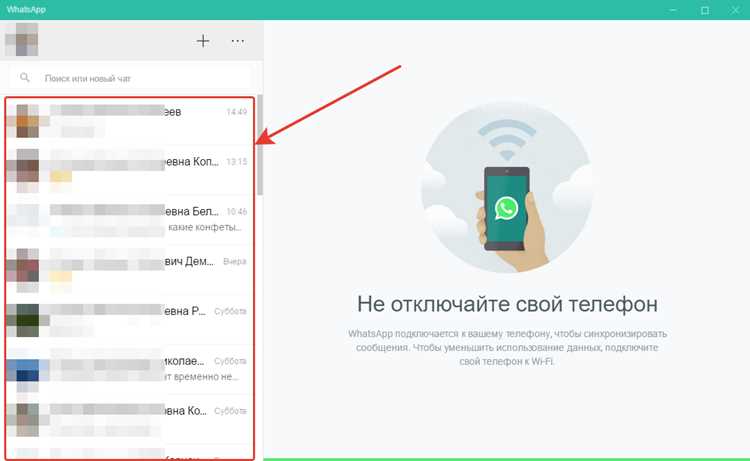Open the three-dots menu
750x461 pixels.
pyautogui.click(x=238, y=41)
